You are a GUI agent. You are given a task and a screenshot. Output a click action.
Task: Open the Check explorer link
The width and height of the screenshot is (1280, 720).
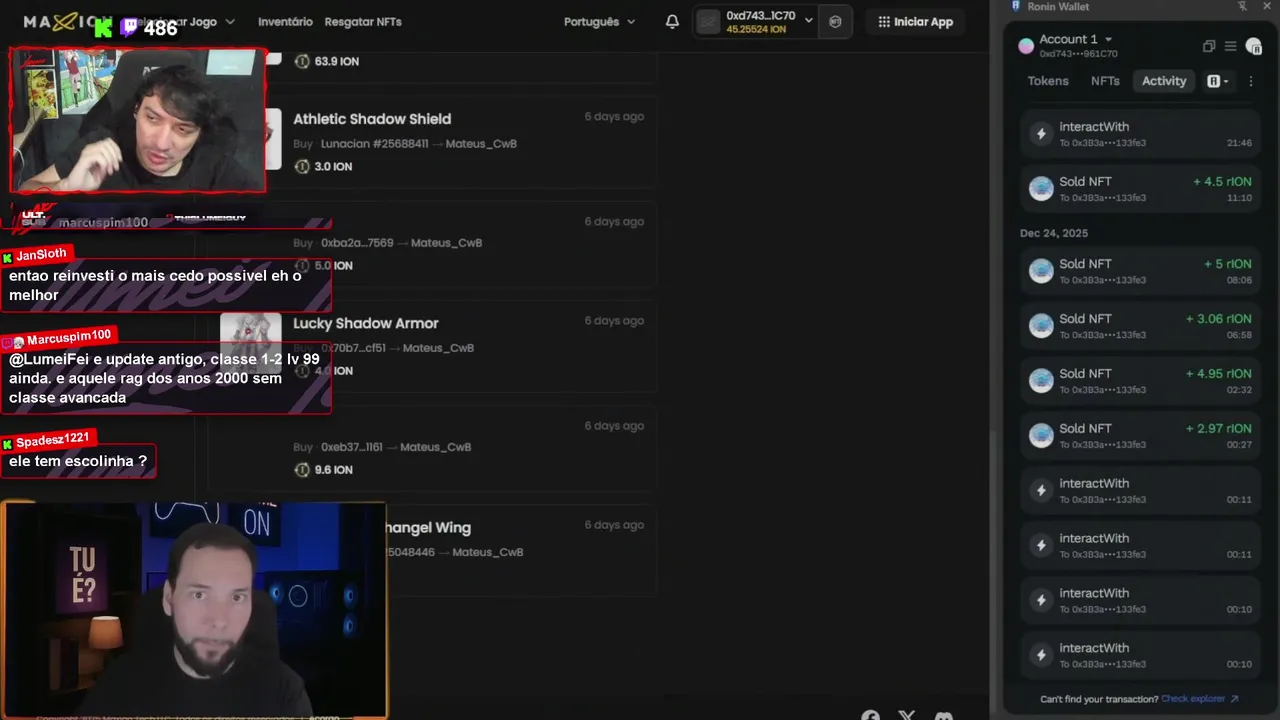coord(1200,699)
